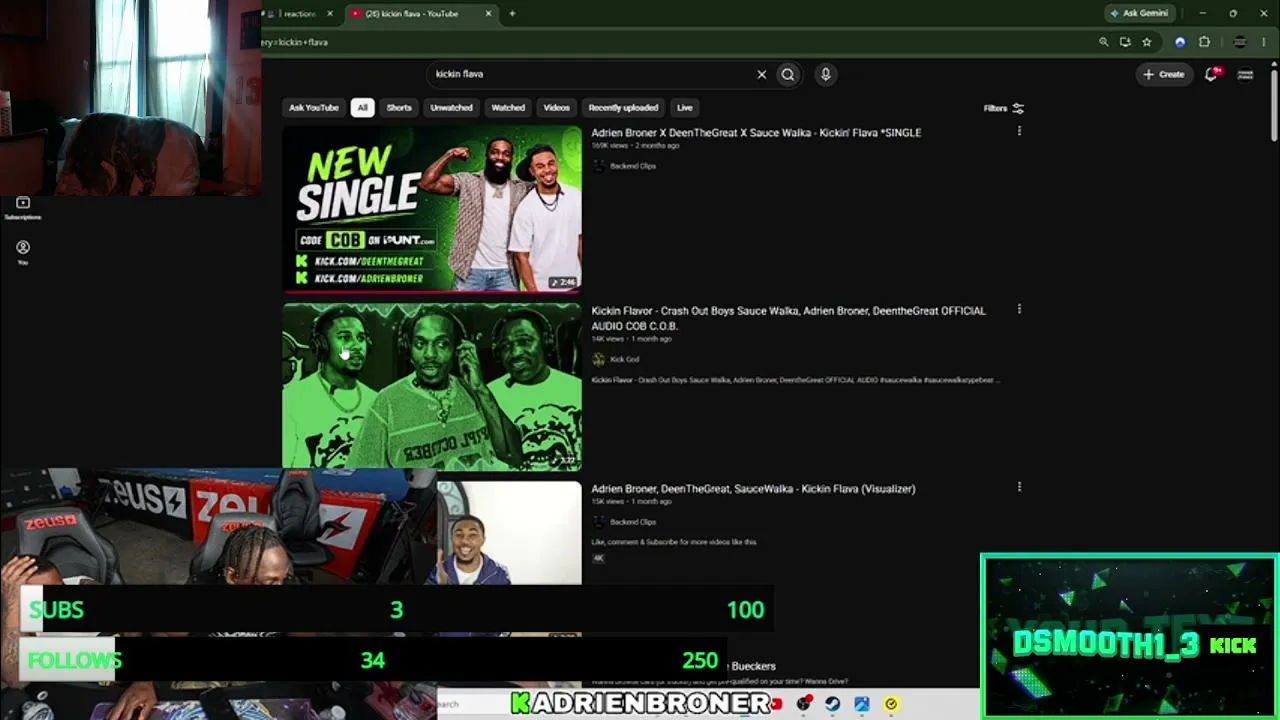Open the YouTube notifications bell

[1212, 74]
